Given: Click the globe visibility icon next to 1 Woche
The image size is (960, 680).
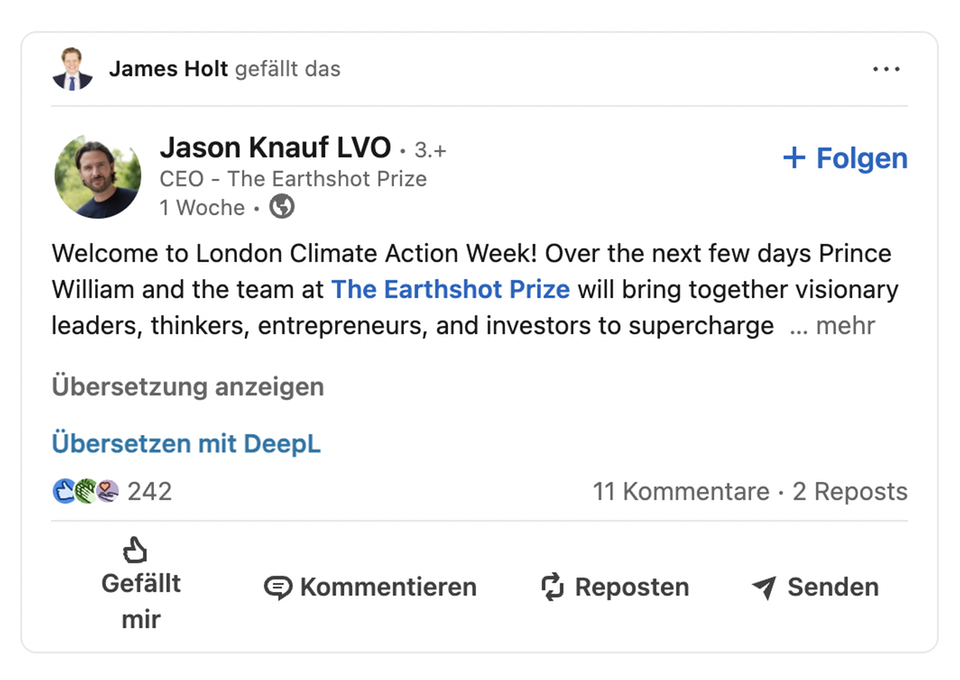Looking at the screenshot, I should pos(281,207).
